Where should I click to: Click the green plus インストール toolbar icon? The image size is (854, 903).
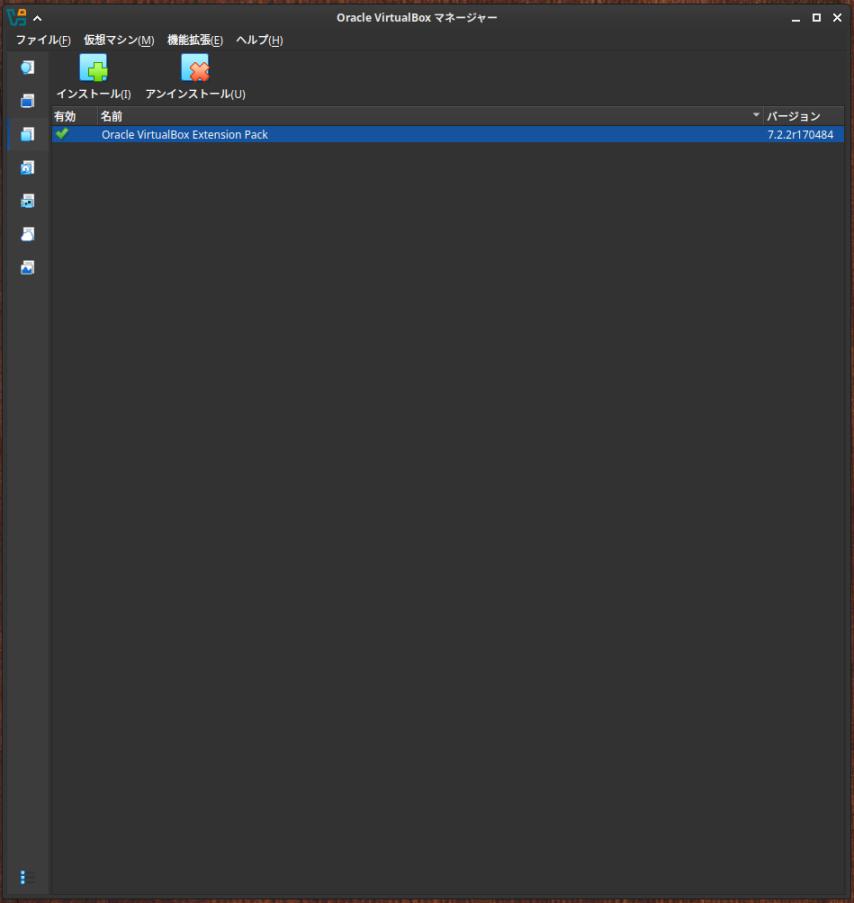[93, 68]
